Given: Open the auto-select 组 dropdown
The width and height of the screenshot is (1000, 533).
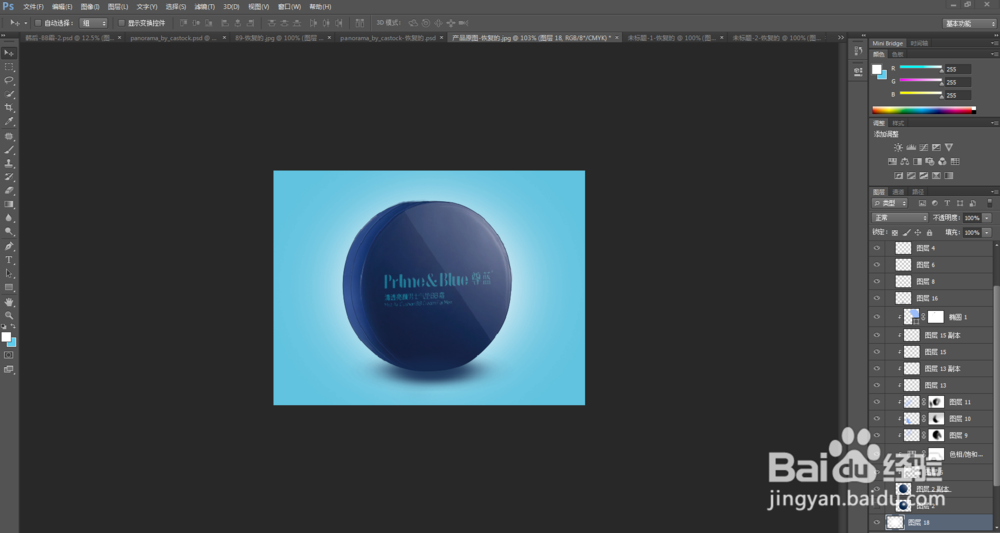Looking at the screenshot, I should tap(94, 23).
